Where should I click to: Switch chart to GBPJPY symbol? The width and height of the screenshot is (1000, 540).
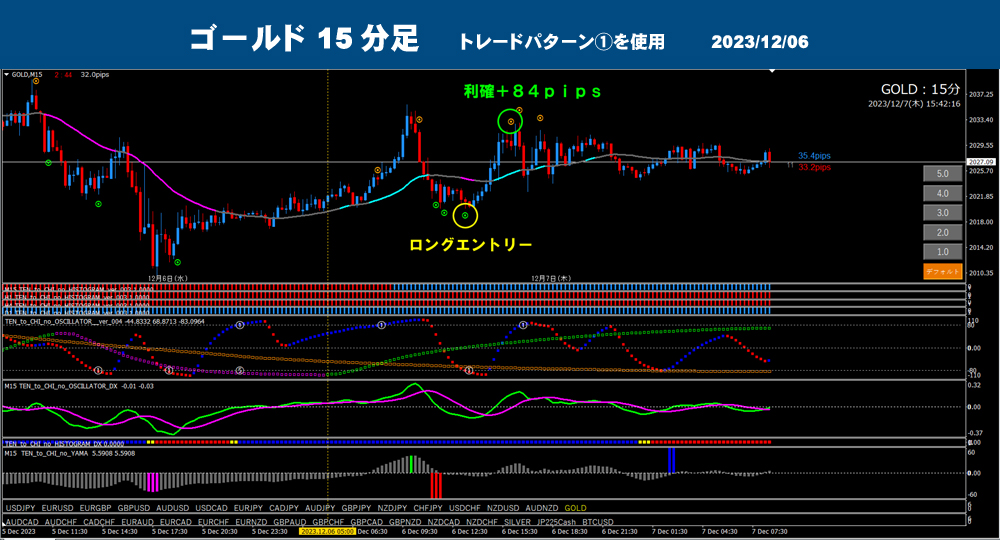click(357, 508)
